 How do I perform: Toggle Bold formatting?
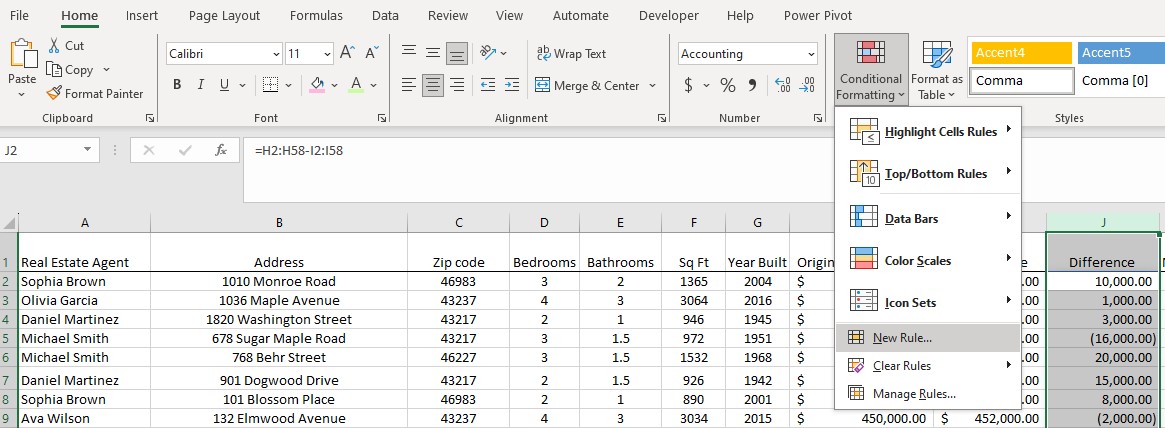tap(177, 85)
